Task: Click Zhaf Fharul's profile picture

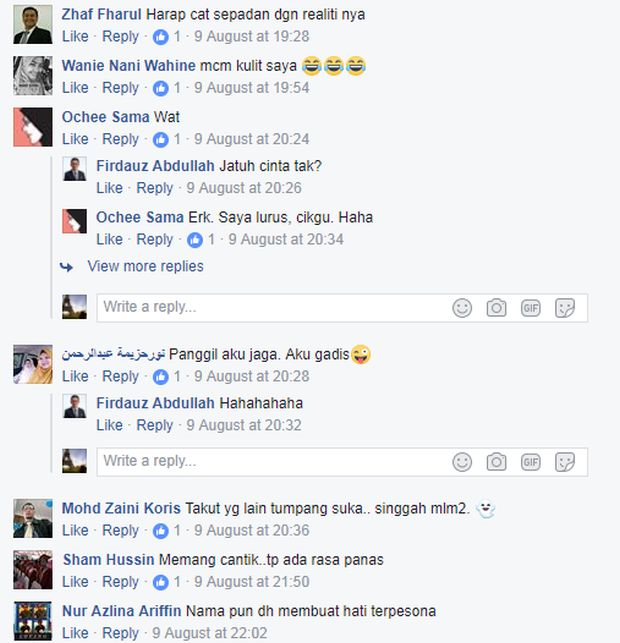Action: point(33,25)
